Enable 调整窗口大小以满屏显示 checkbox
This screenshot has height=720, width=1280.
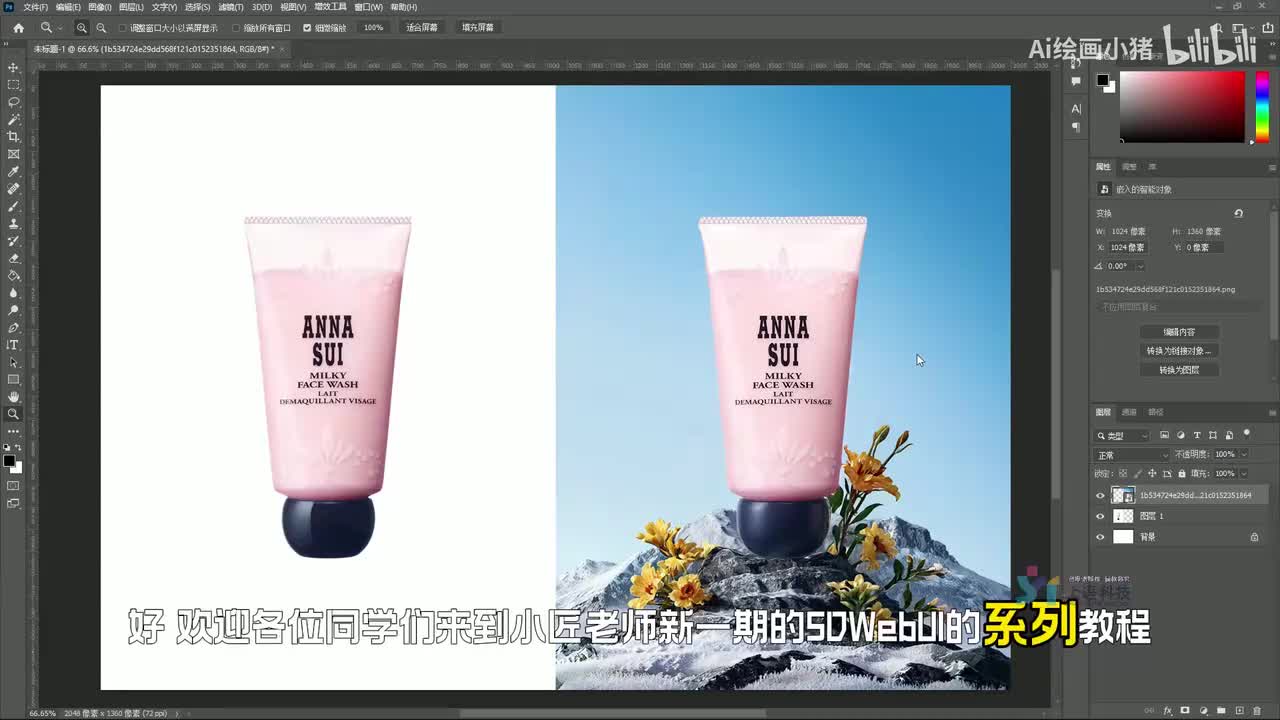click(x=123, y=28)
